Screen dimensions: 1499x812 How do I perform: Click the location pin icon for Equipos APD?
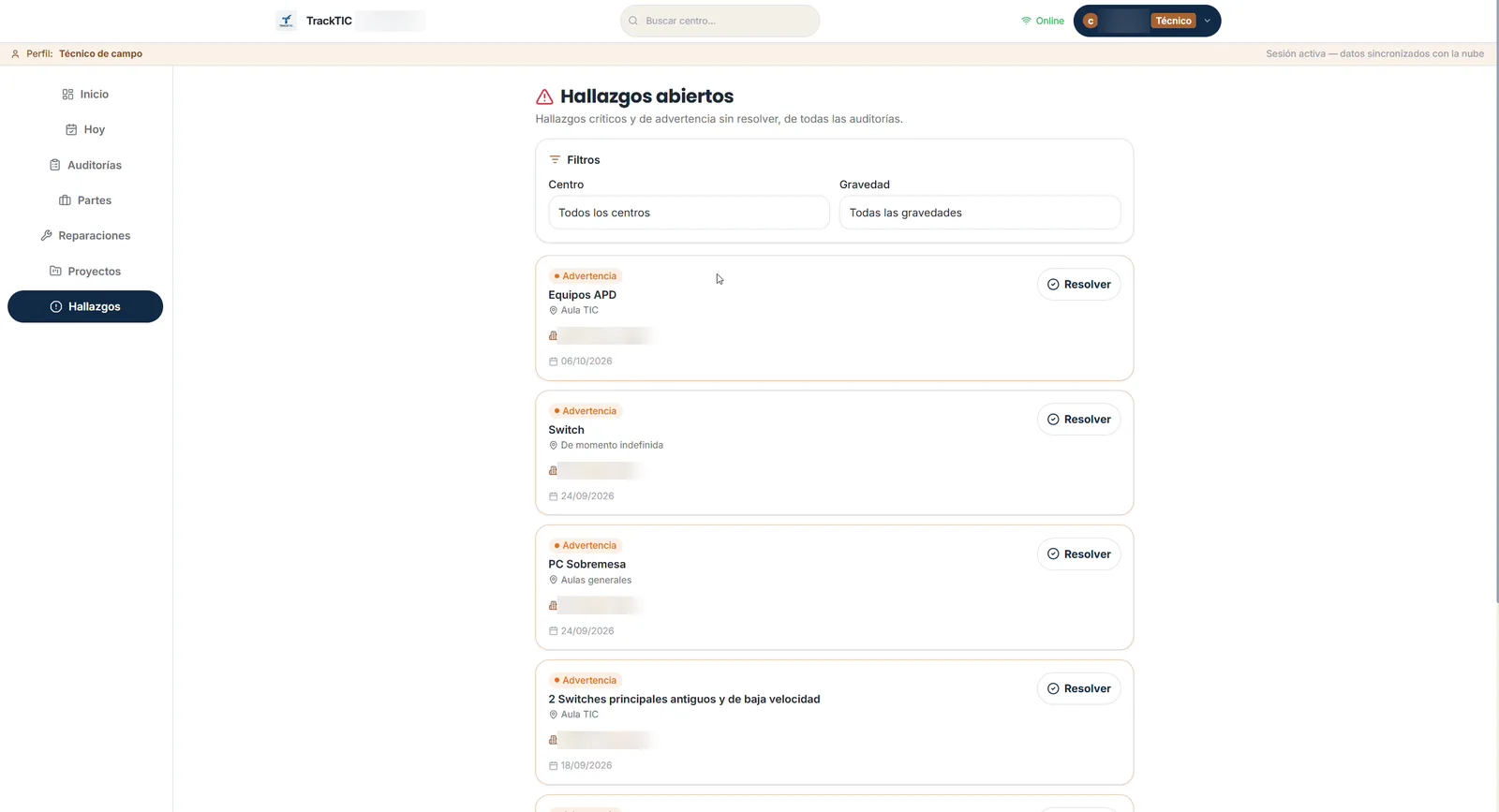pyautogui.click(x=553, y=310)
